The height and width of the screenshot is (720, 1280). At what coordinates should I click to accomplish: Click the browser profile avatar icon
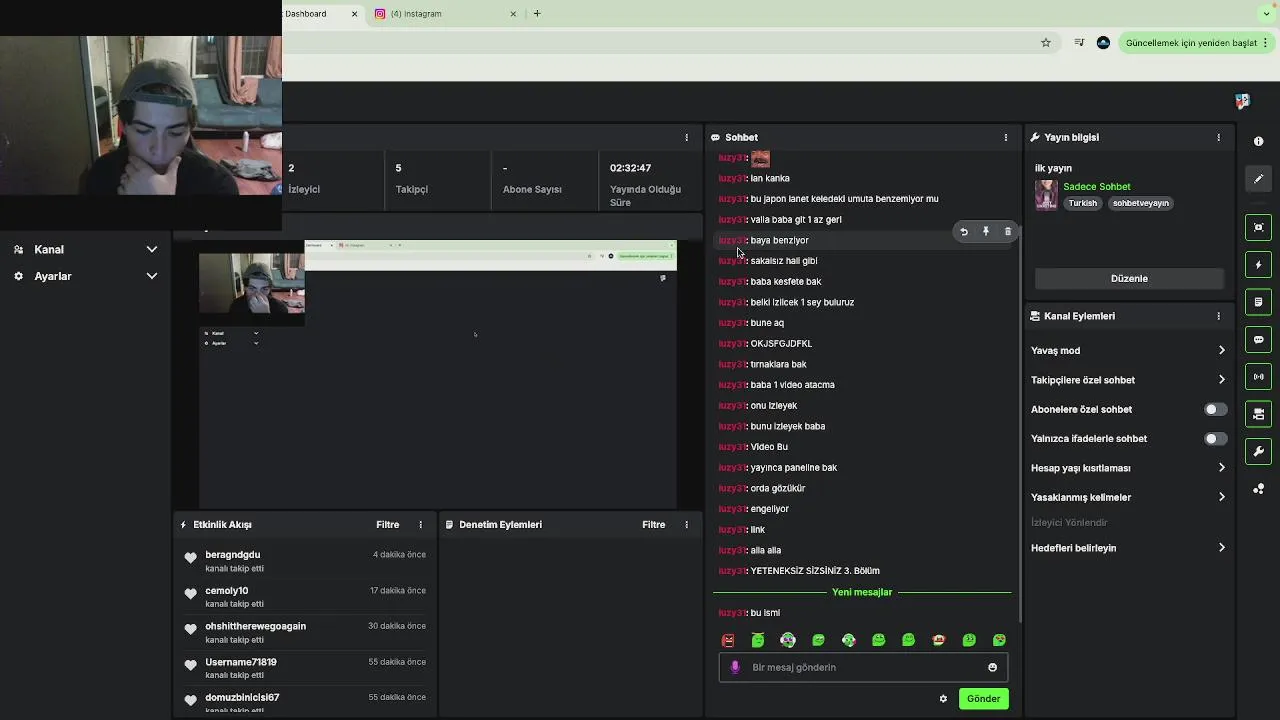[1103, 43]
